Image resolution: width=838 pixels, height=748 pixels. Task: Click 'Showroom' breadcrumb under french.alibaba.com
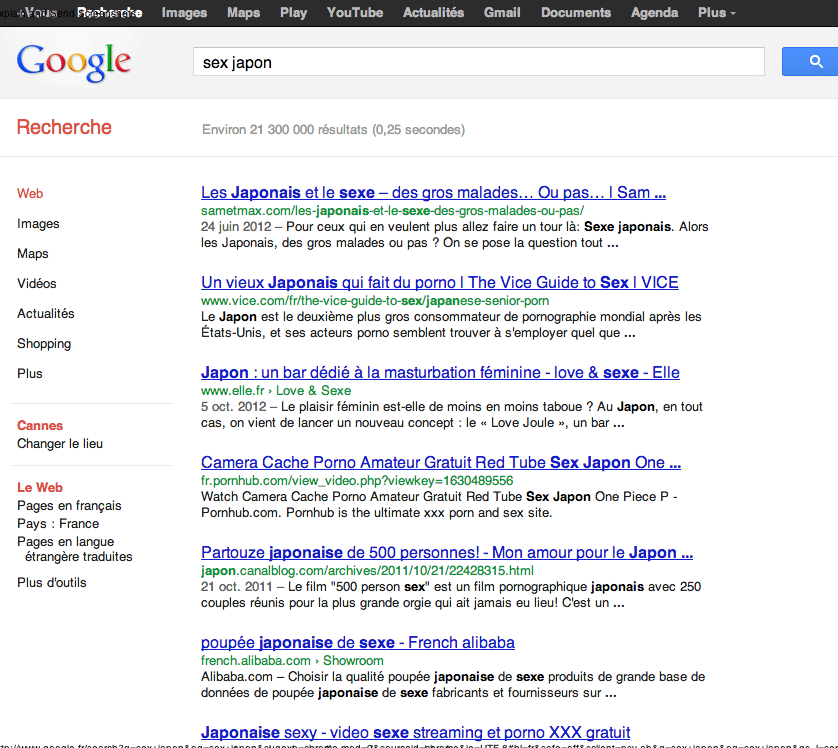(x=353, y=660)
